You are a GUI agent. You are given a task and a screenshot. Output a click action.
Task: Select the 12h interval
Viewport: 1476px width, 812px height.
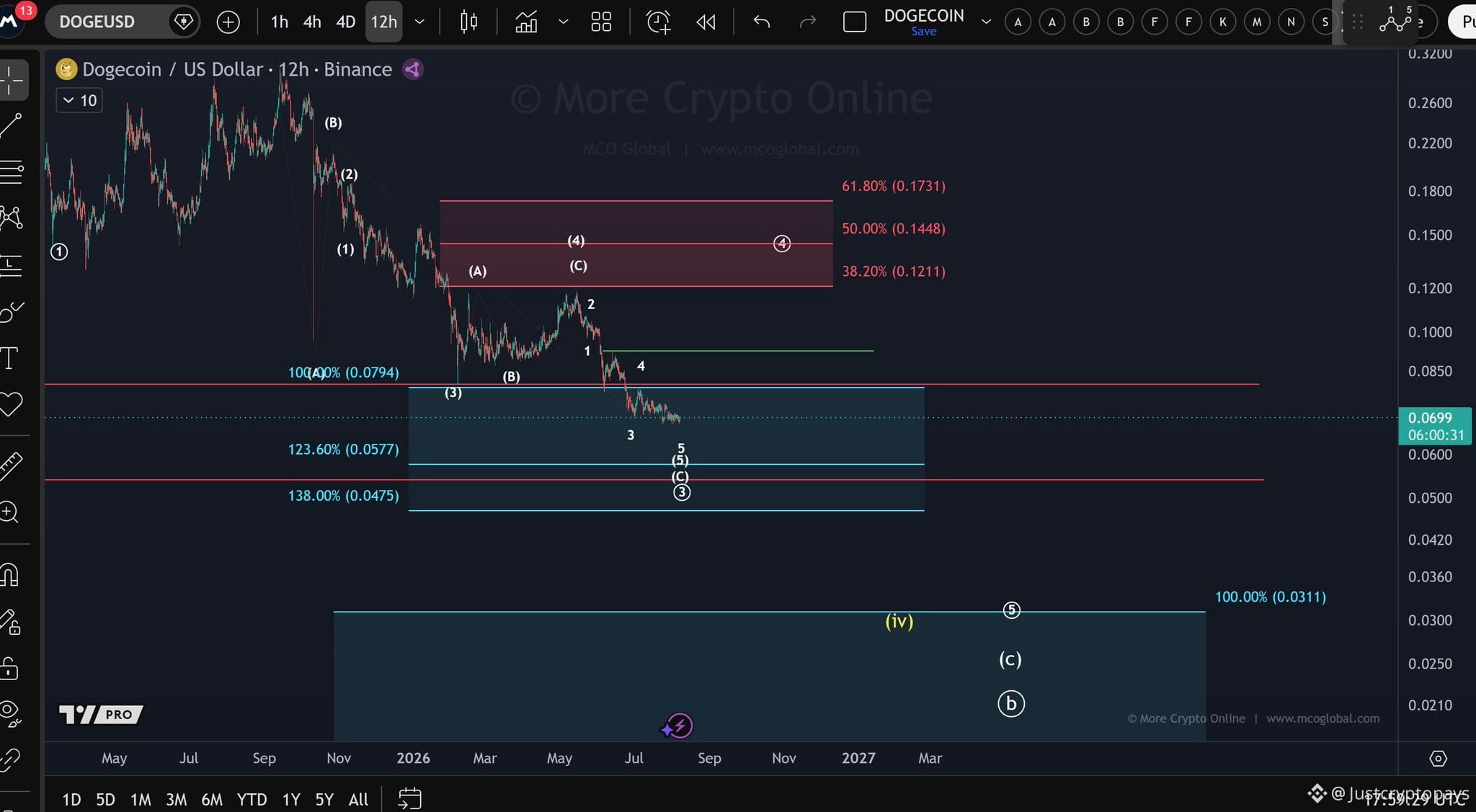[x=383, y=22]
